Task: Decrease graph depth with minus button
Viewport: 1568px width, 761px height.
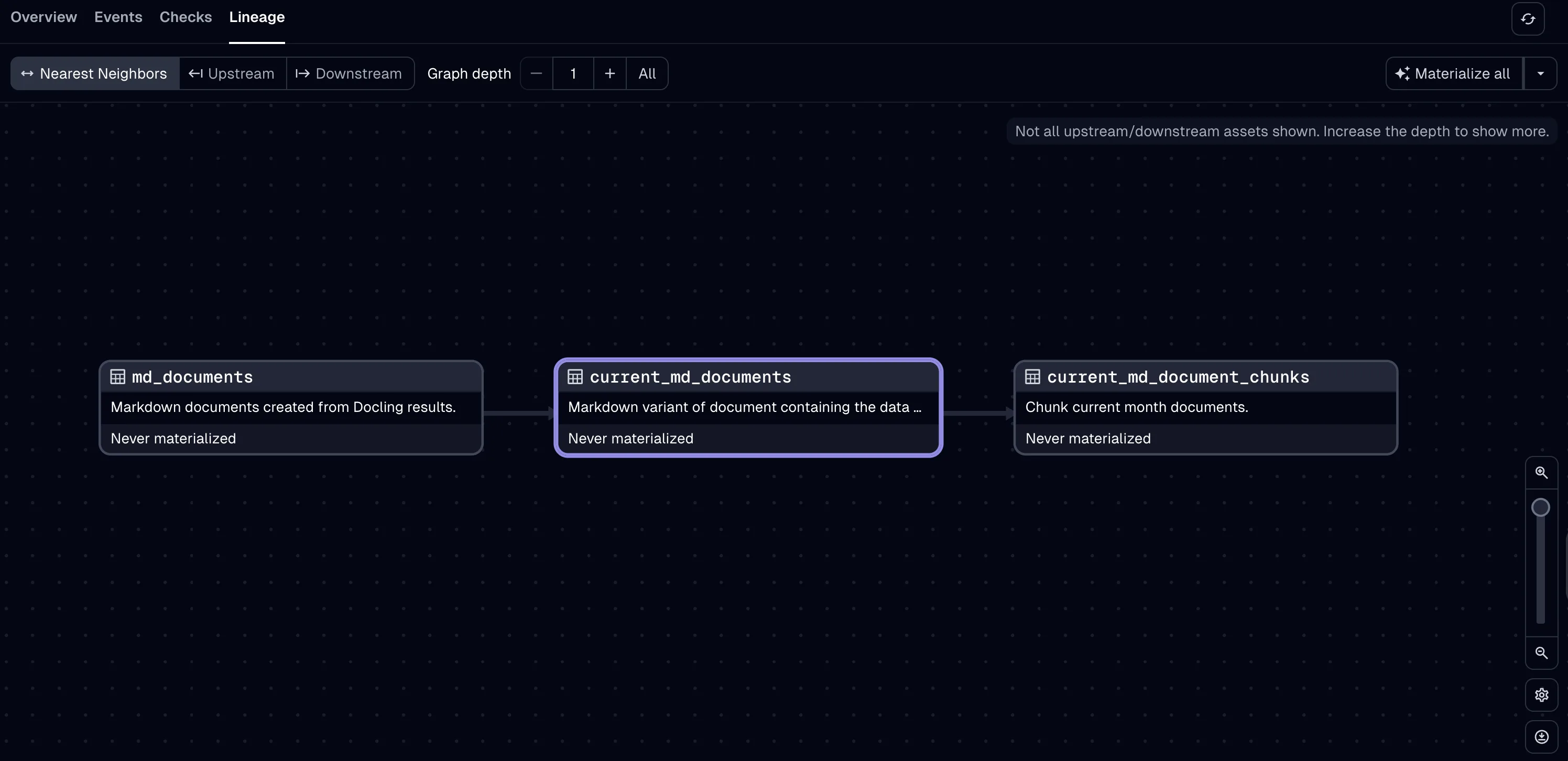Action: [536, 74]
